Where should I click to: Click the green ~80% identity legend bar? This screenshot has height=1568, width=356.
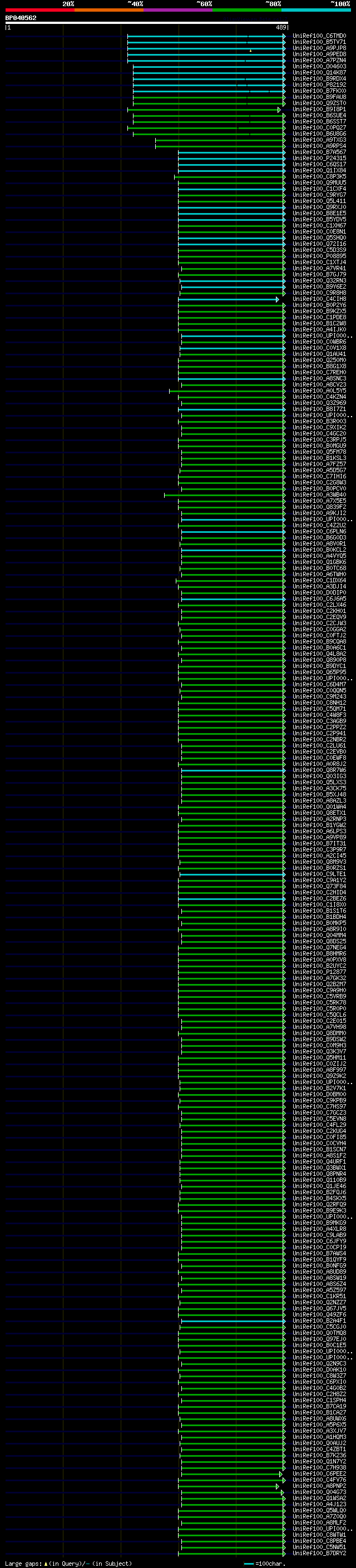coord(247,10)
